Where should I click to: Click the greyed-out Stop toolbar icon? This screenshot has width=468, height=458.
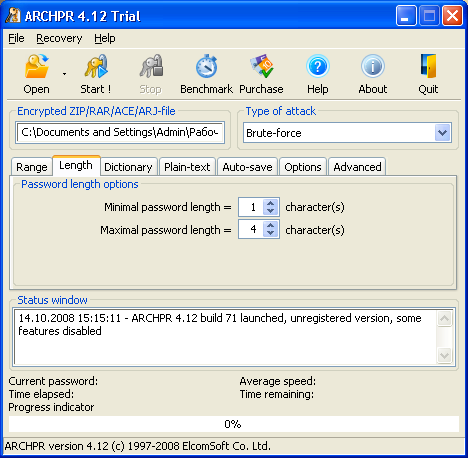tap(151, 67)
